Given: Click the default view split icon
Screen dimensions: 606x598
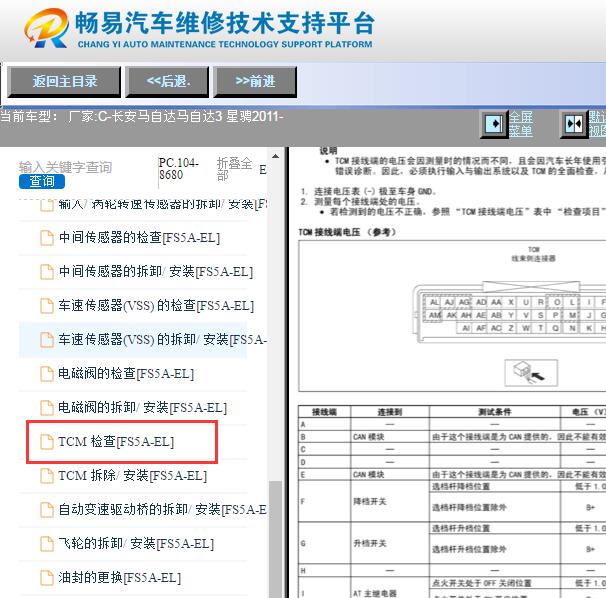Looking at the screenshot, I should [x=574, y=124].
